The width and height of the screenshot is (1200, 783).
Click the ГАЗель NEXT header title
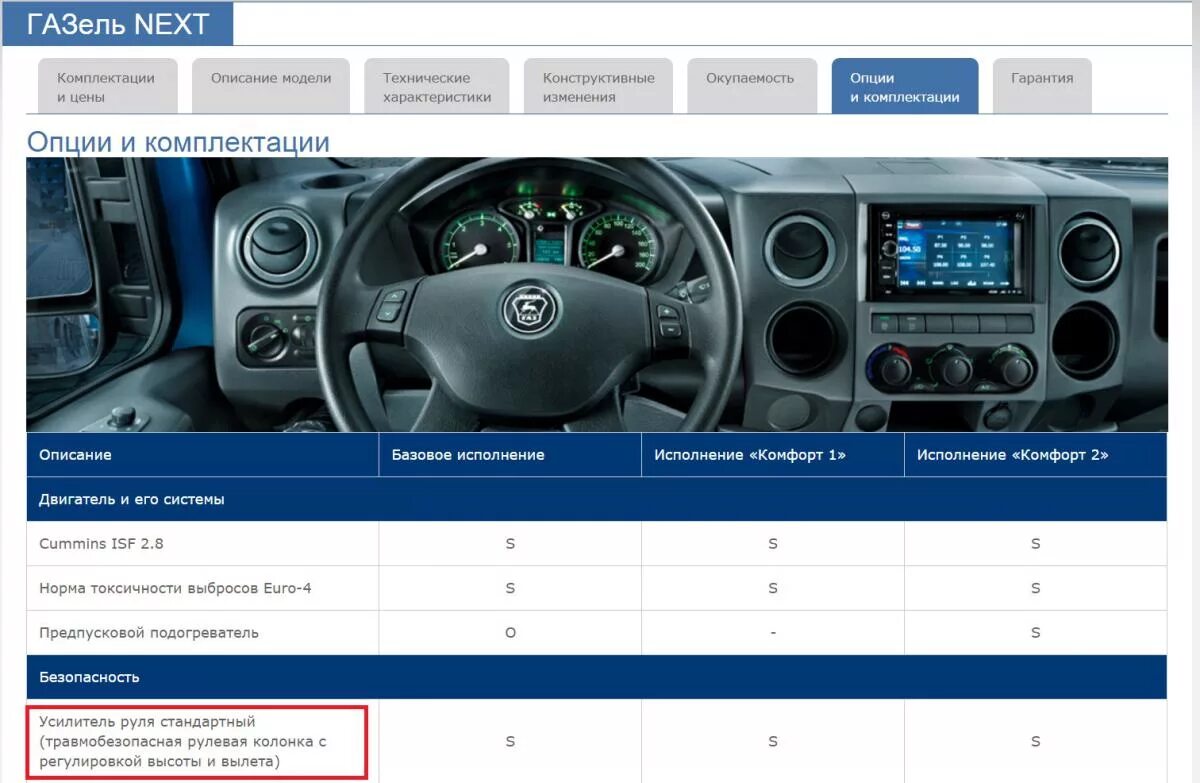(118, 25)
